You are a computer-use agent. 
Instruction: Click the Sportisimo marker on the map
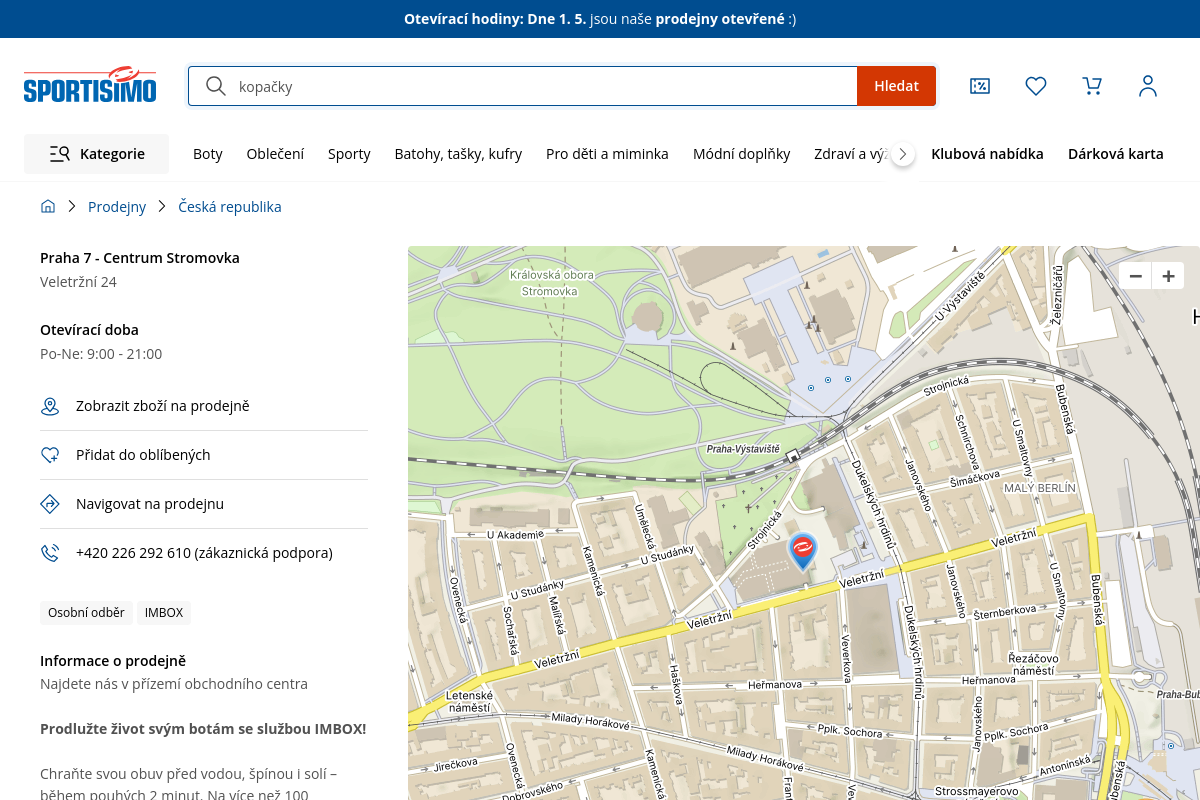[x=802, y=550]
